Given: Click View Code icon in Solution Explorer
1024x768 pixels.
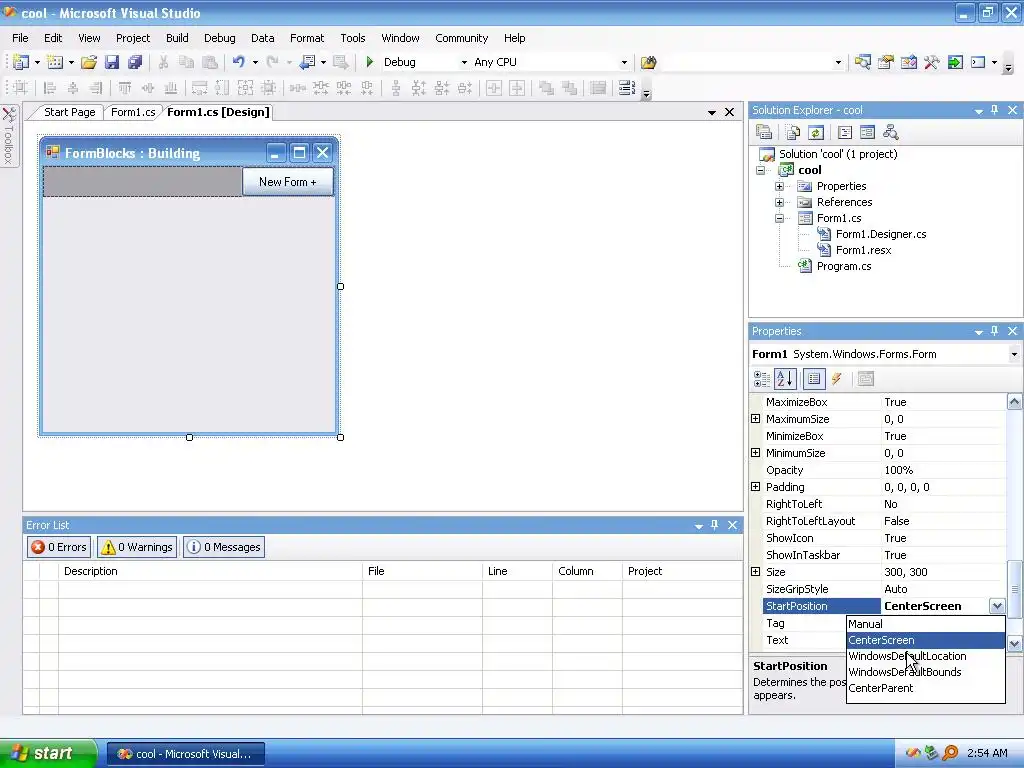Looking at the screenshot, I should pyautogui.click(x=844, y=133).
